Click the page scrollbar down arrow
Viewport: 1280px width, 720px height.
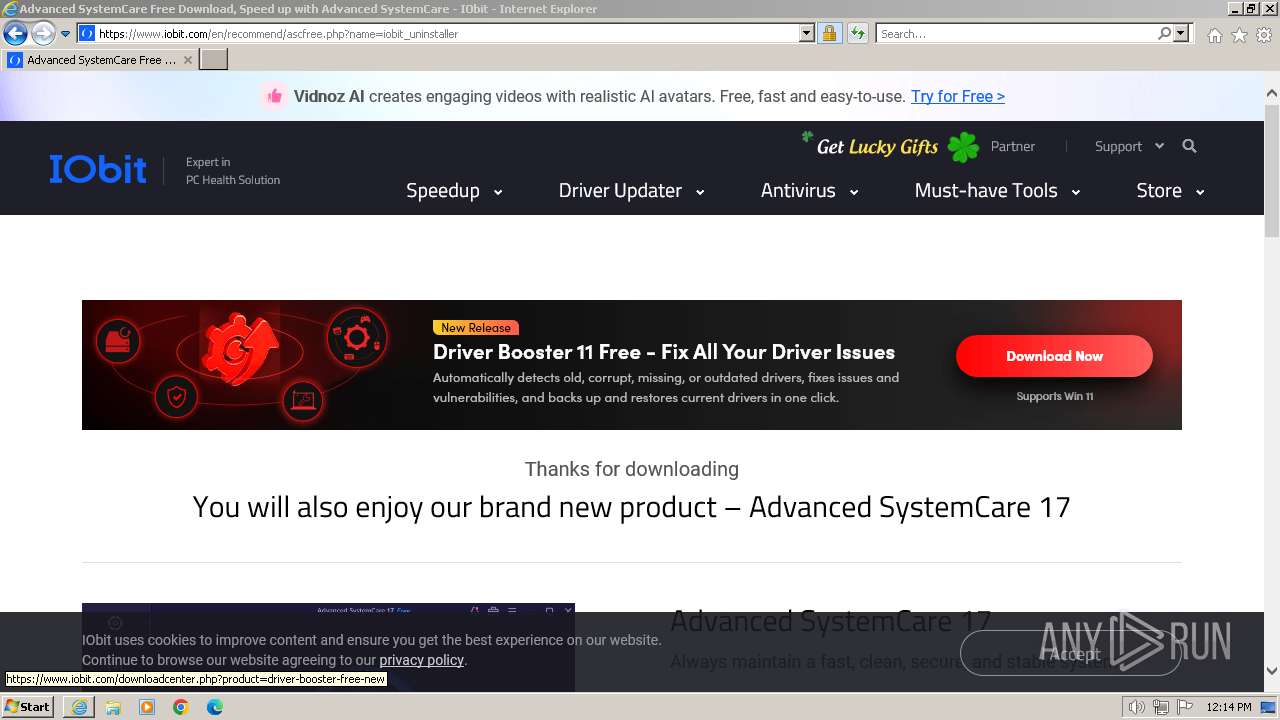(1272, 671)
